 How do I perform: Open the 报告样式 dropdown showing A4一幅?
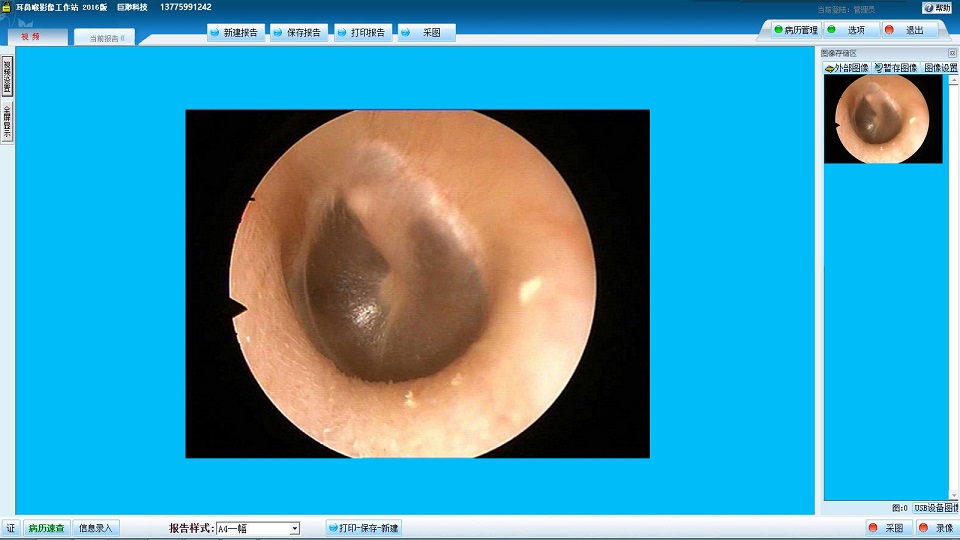pos(258,528)
